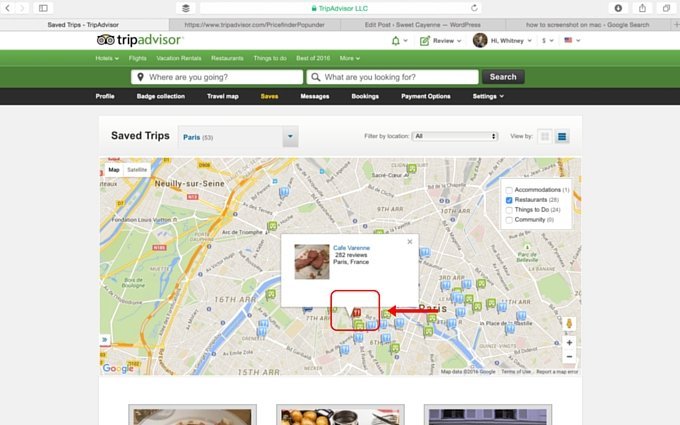Click the Search button

pos(503,77)
